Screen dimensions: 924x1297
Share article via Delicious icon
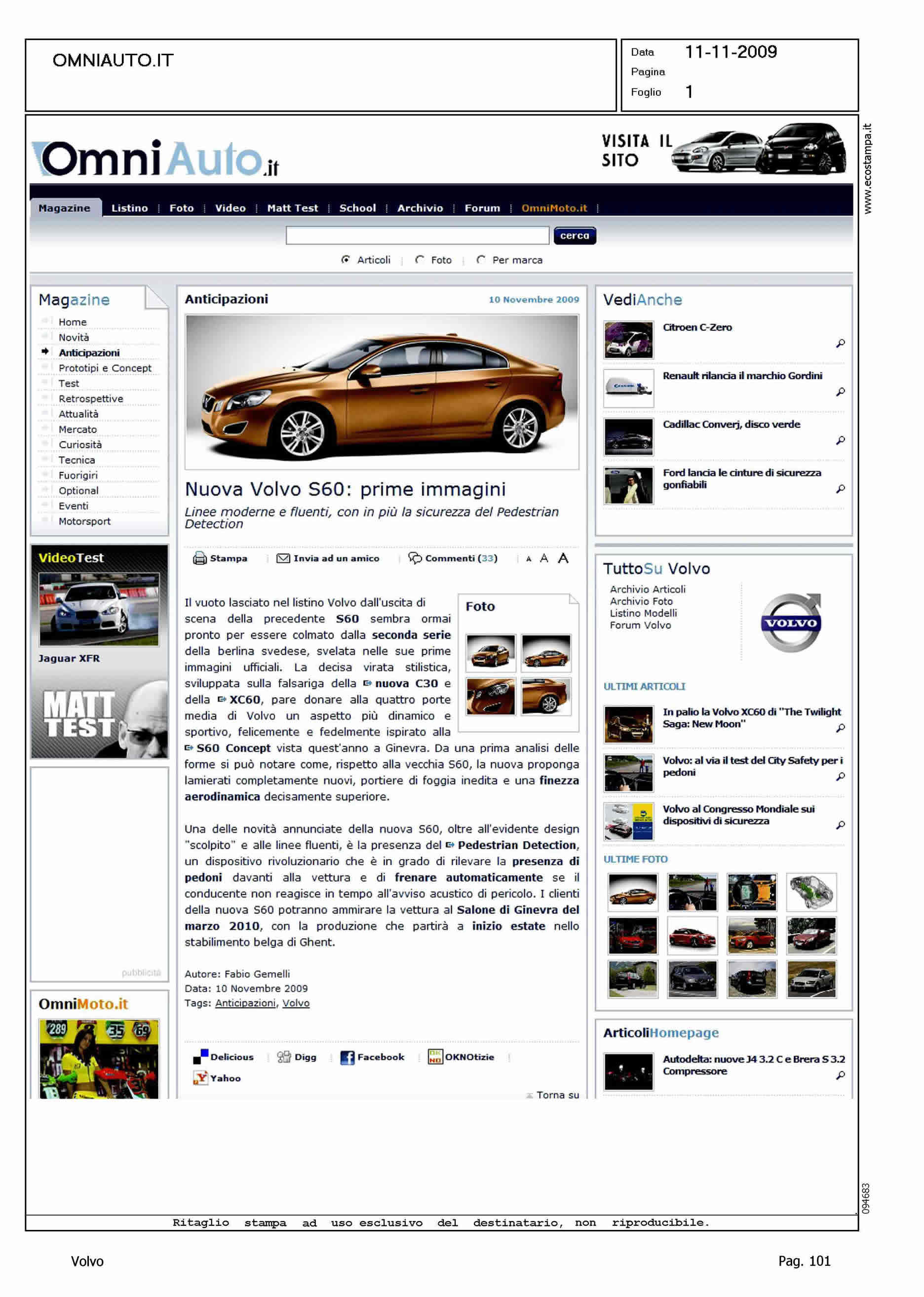200,1057
